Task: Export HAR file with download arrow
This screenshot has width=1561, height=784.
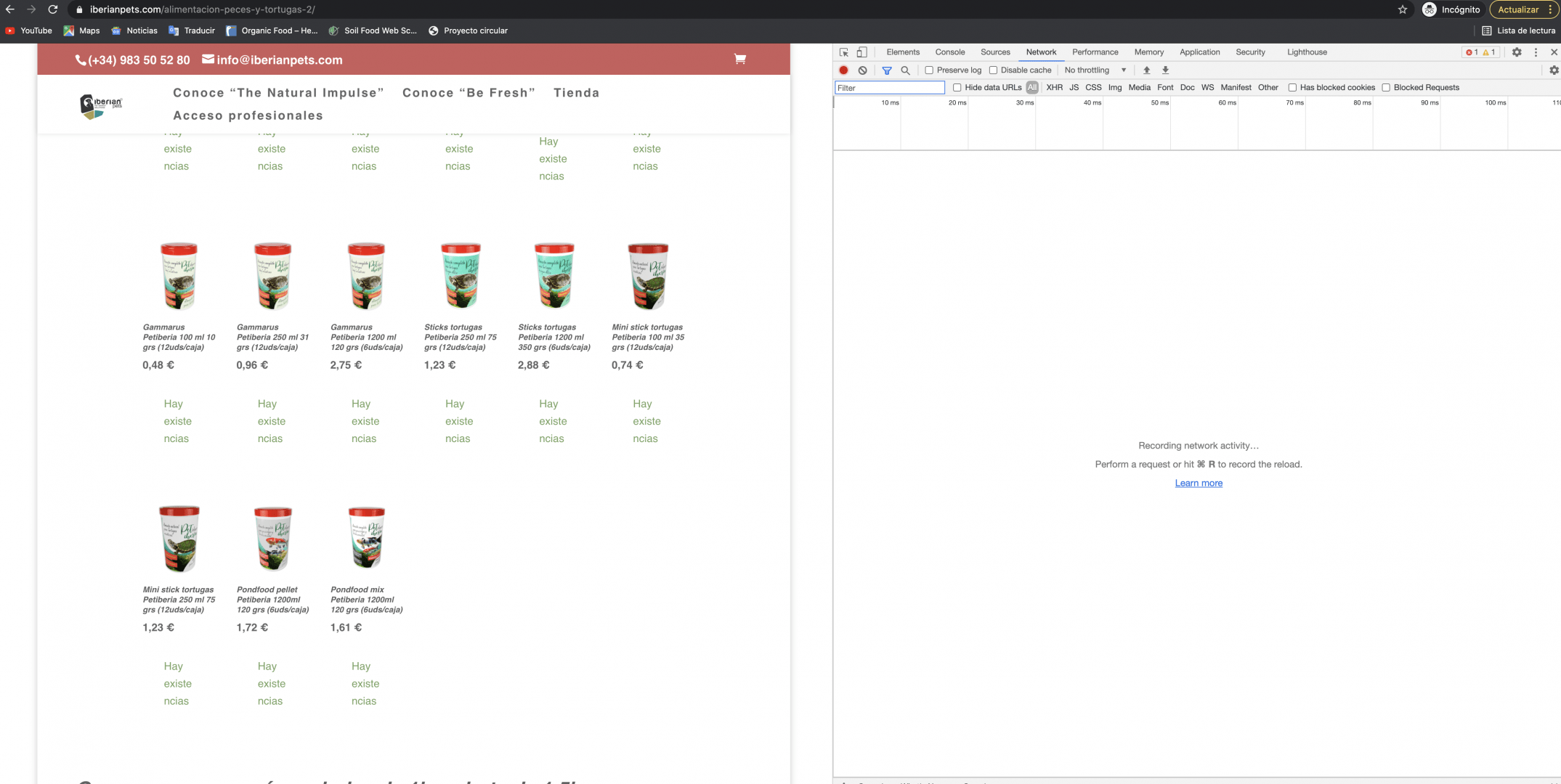Action: (x=1165, y=70)
